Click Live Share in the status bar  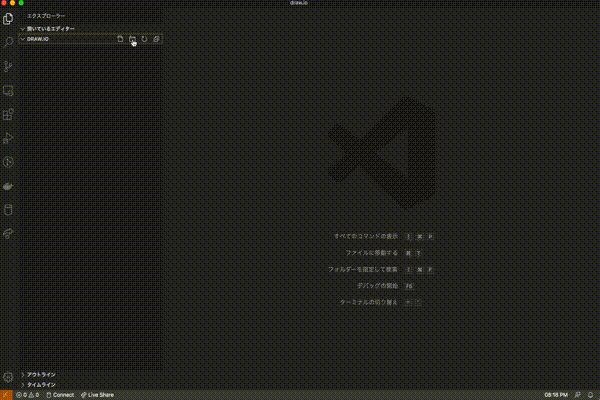97,395
